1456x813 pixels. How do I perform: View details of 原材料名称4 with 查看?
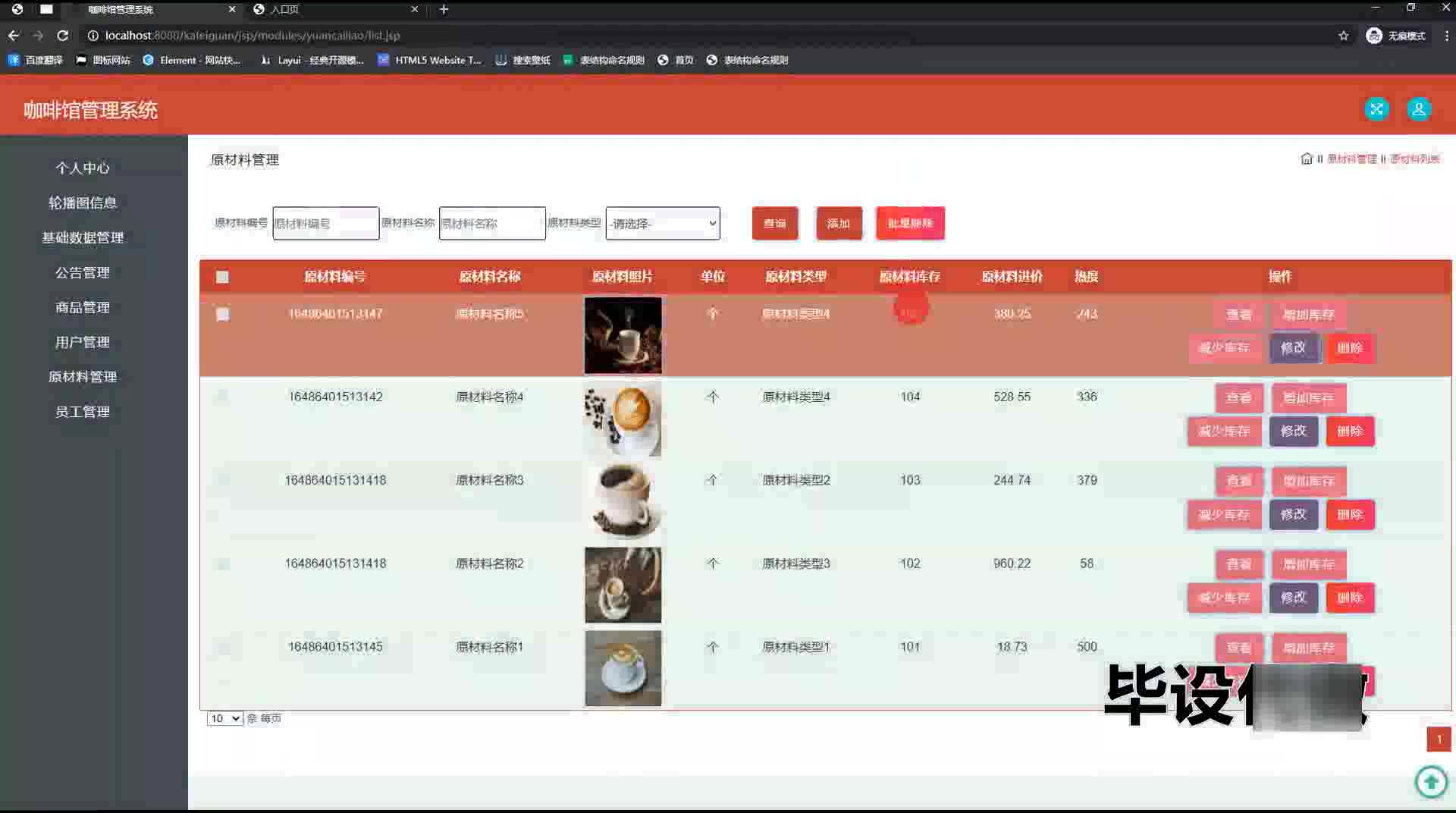pyautogui.click(x=1238, y=397)
